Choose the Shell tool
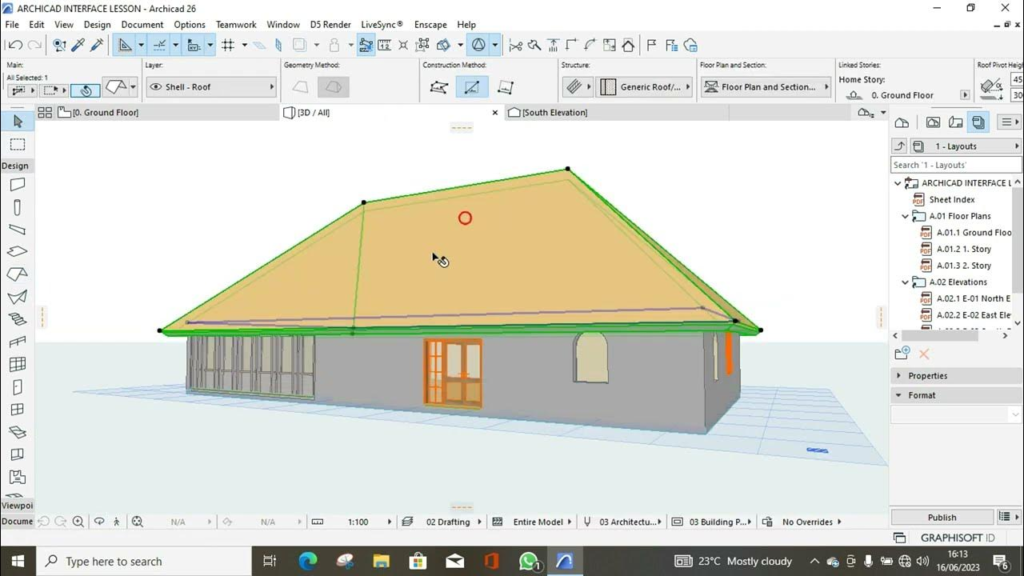The height and width of the screenshot is (576, 1024). click(x=18, y=297)
